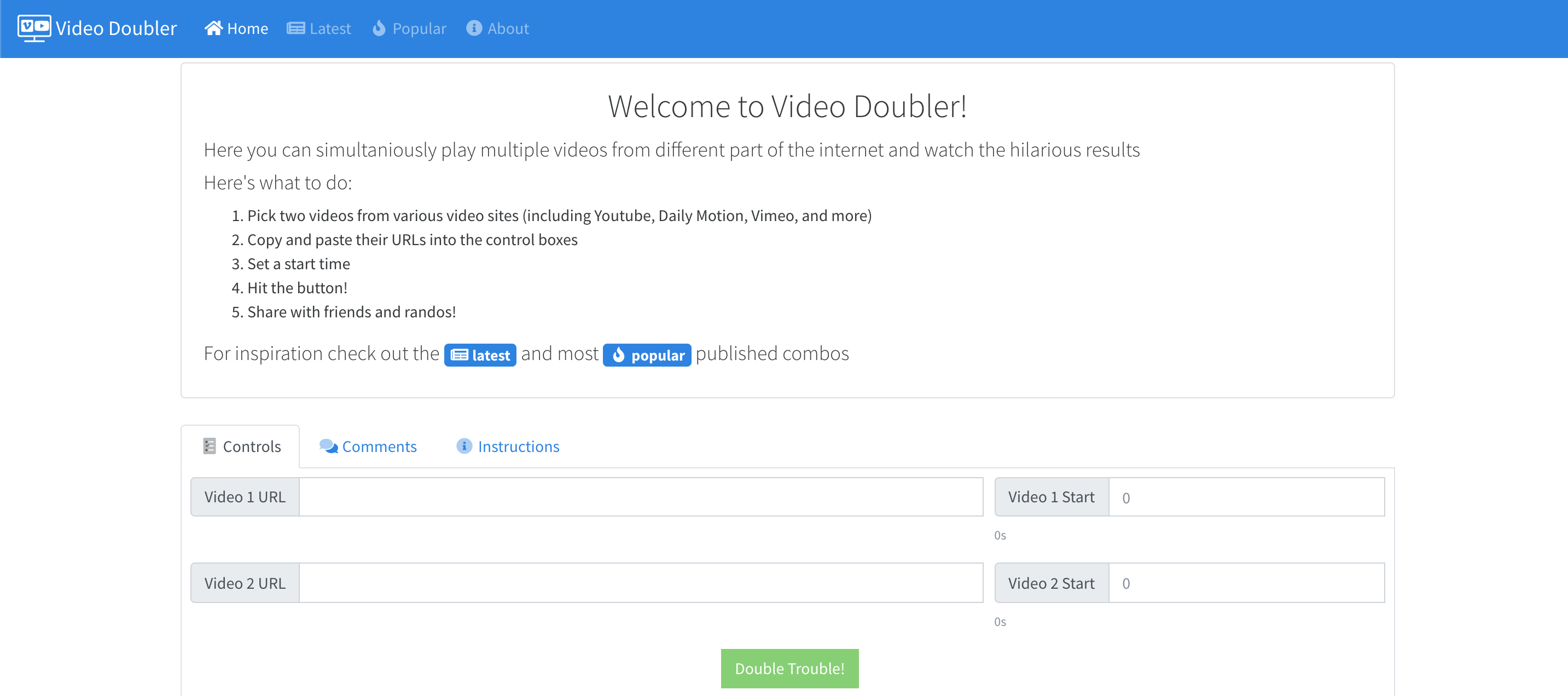Click the About info icon in navbar
The height and width of the screenshot is (696, 1568).
[x=474, y=28]
